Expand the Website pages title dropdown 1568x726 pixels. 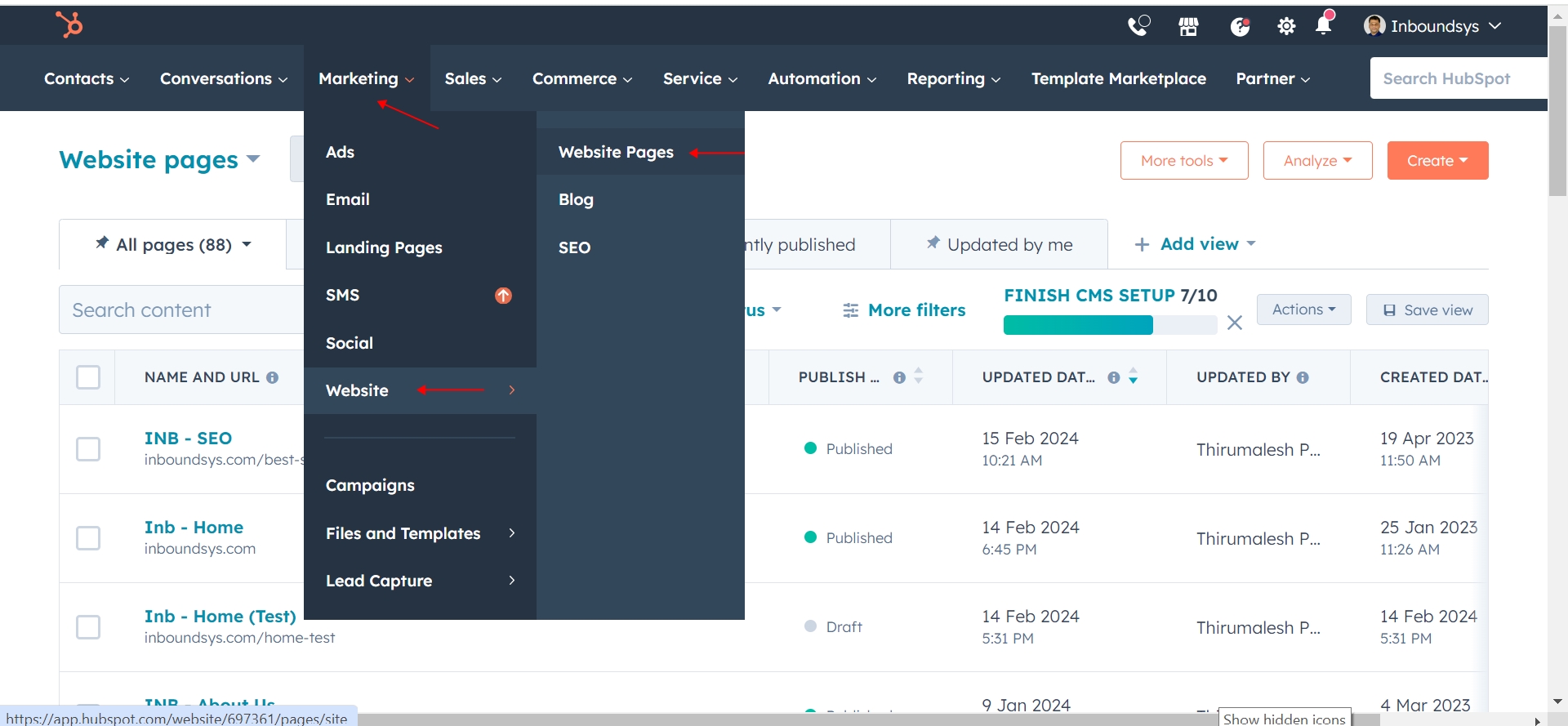(253, 158)
